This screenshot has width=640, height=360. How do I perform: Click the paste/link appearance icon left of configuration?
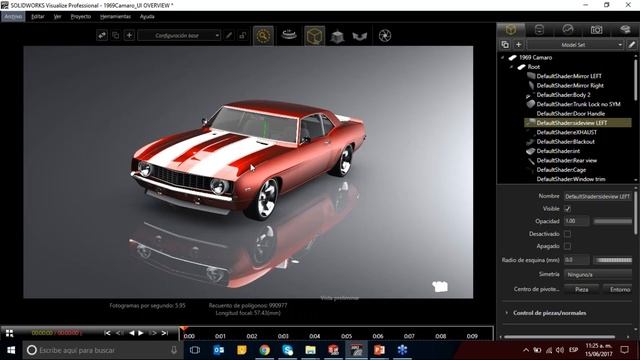(102, 36)
